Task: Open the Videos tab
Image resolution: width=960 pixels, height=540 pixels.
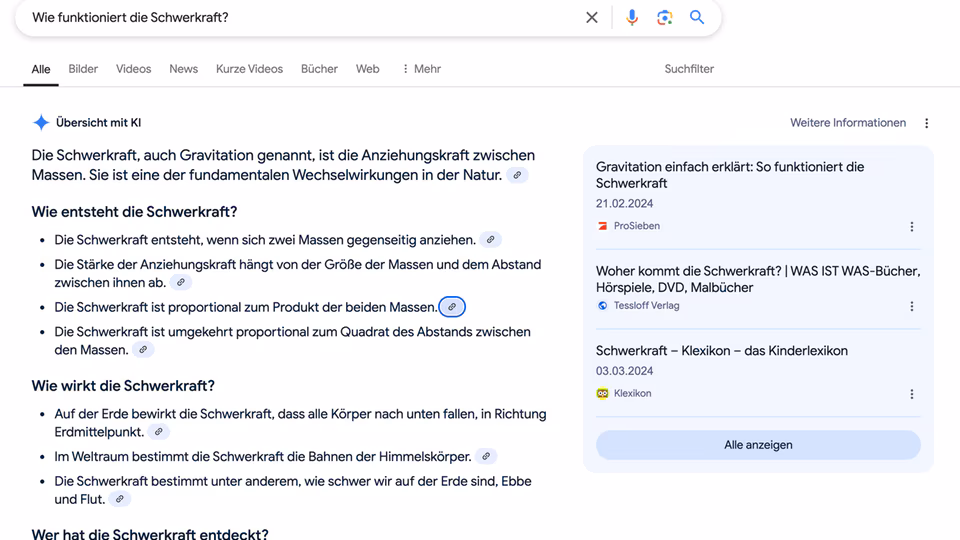Action: click(x=133, y=69)
